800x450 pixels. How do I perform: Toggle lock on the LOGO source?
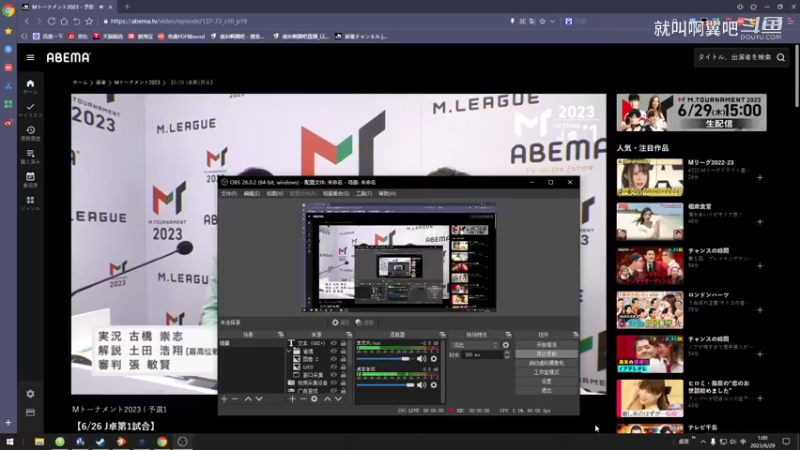coord(343,367)
